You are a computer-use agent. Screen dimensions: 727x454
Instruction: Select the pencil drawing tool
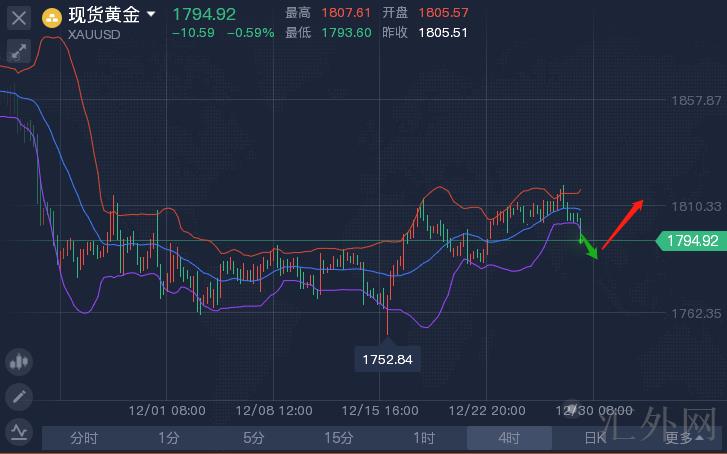pos(19,397)
